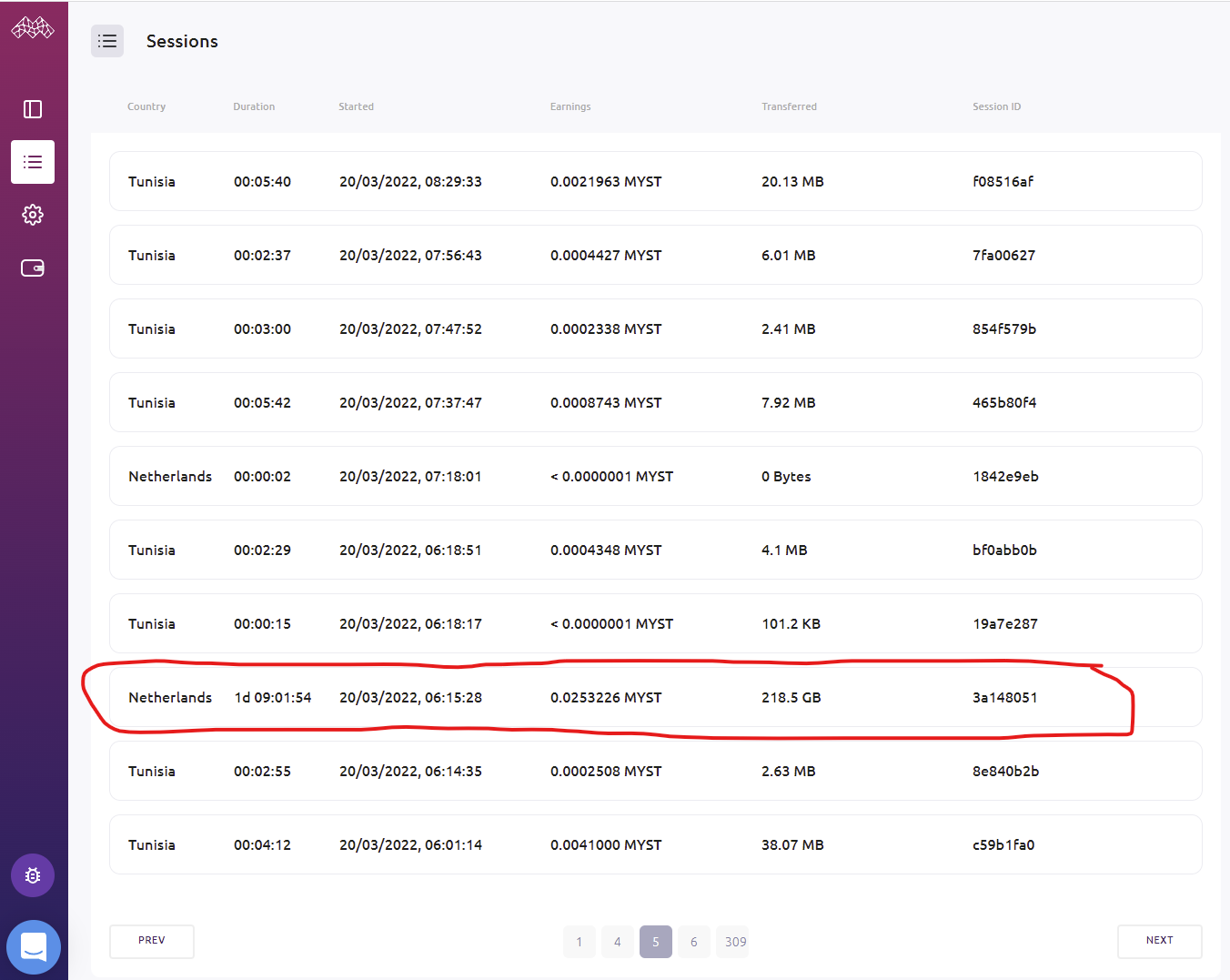
Task: Select current page 5
Action: coord(656,942)
